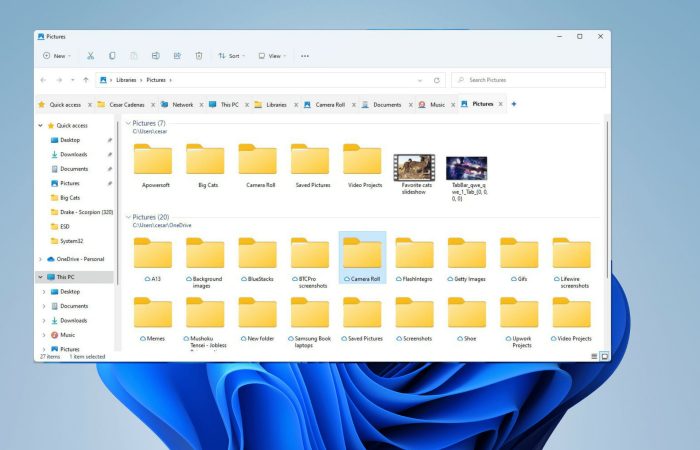Select Video Projects folder in Pictures (7)

[362, 165]
